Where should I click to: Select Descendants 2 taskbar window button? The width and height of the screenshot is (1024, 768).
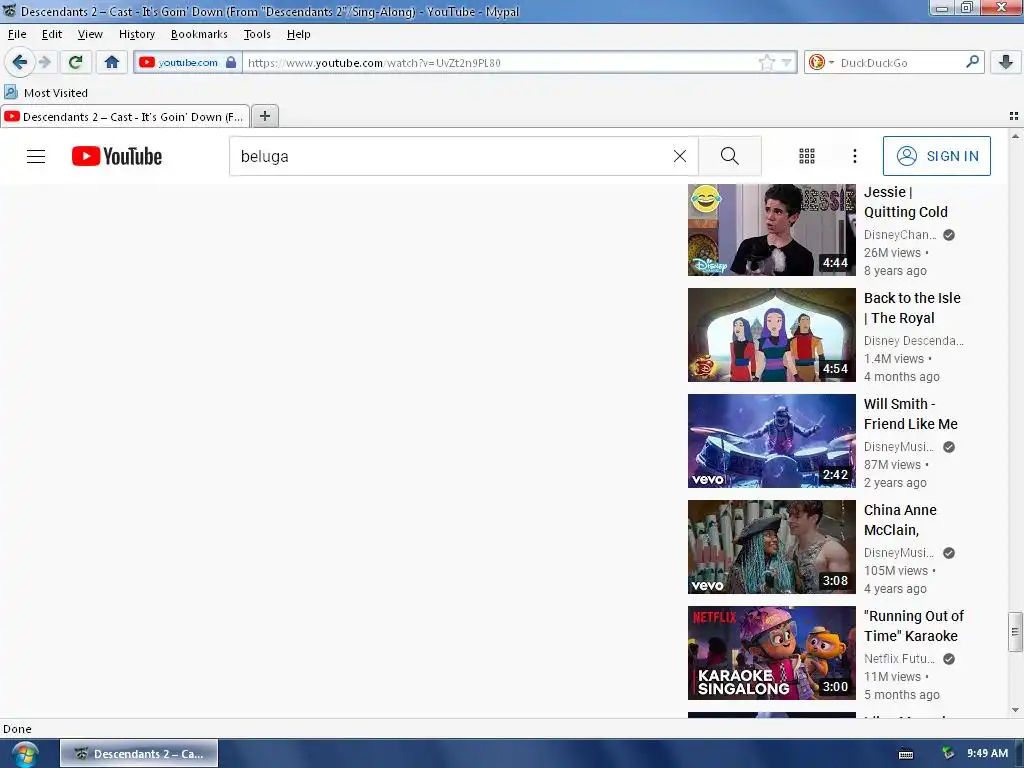pyautogui.click(x=139, y=754)
